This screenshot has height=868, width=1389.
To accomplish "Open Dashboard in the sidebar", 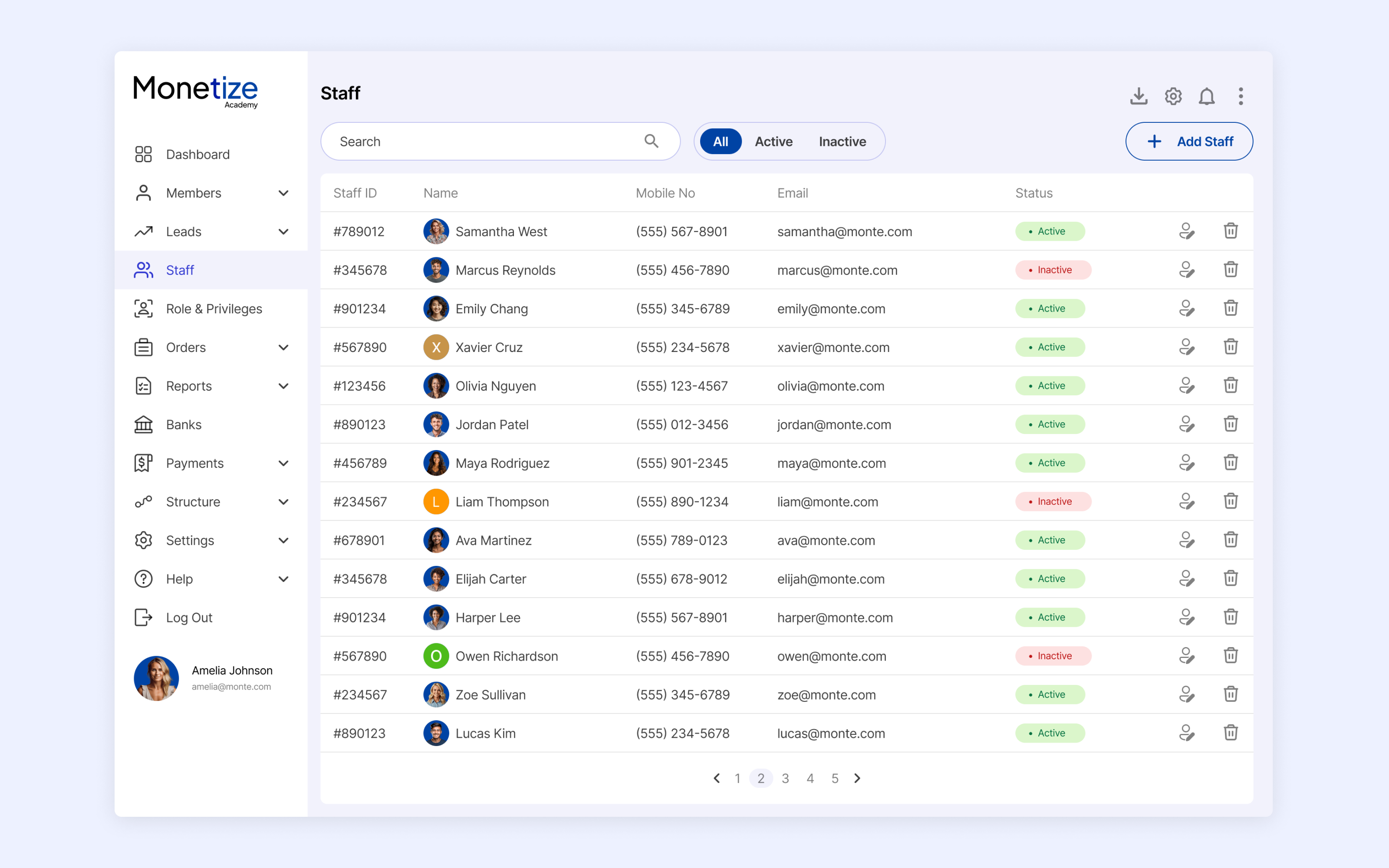I will pos(211,155).
